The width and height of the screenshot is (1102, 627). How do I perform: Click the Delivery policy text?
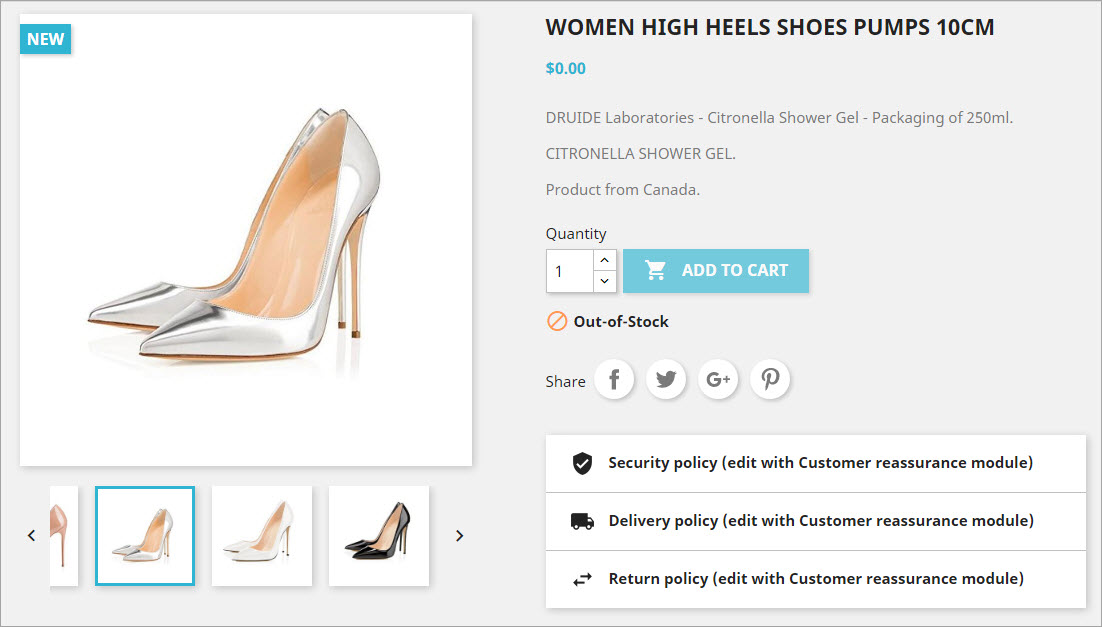pos(821,521)
